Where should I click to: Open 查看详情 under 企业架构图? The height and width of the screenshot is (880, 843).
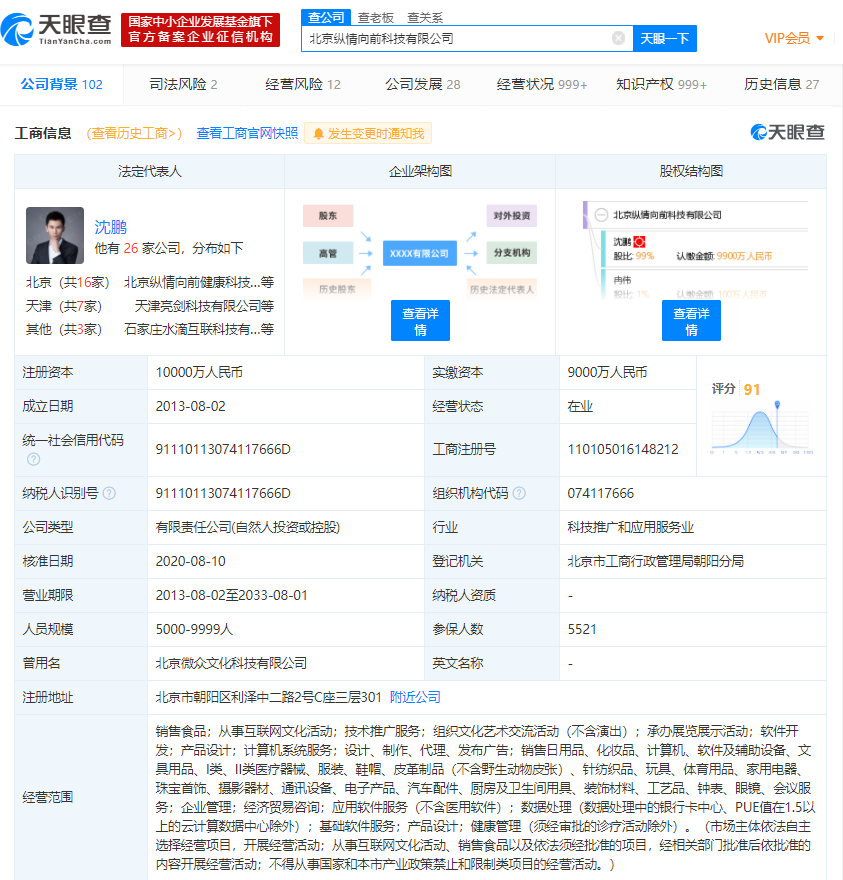[x=420, y=320]
